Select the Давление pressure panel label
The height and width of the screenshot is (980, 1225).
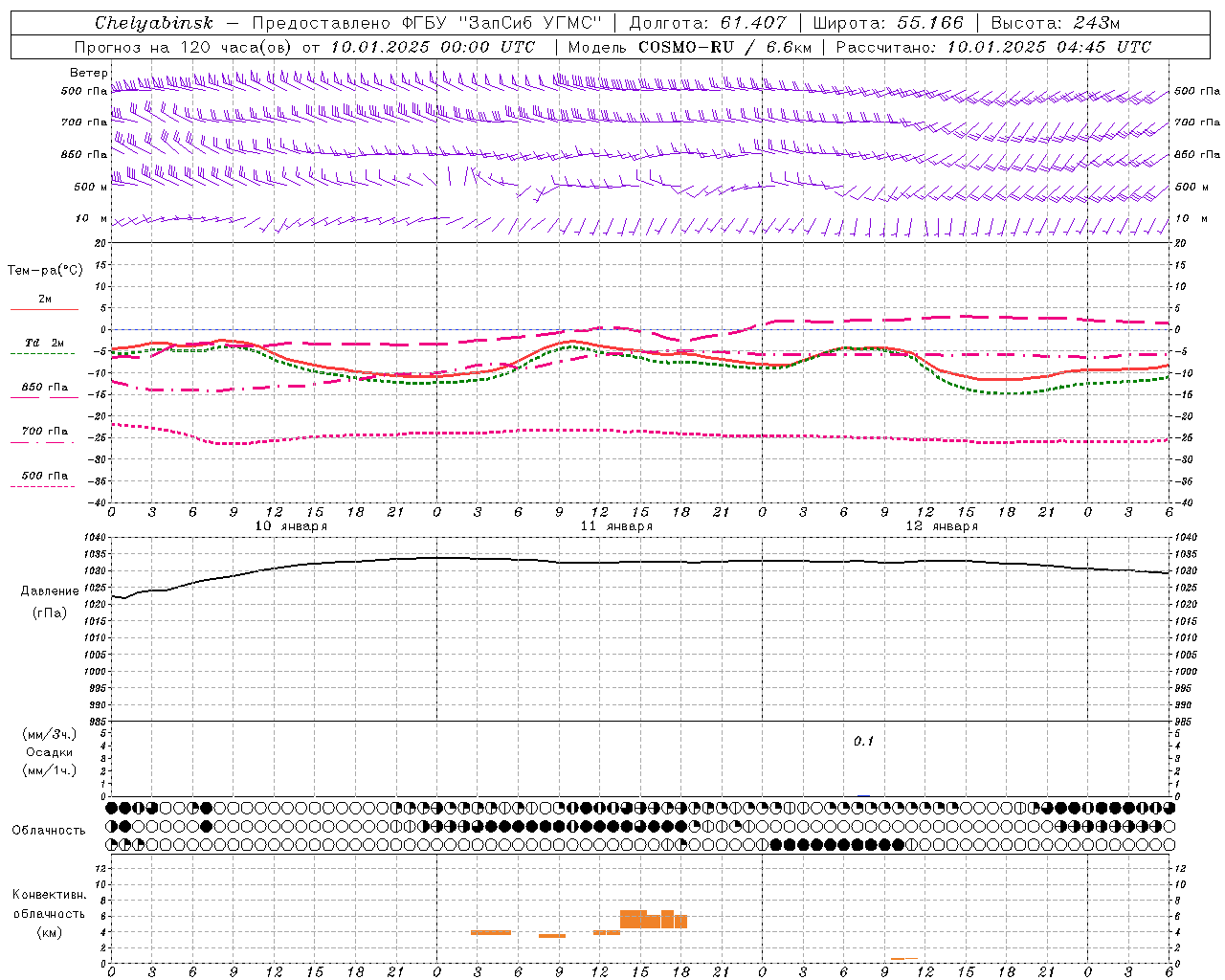click(x=50, y=591)
